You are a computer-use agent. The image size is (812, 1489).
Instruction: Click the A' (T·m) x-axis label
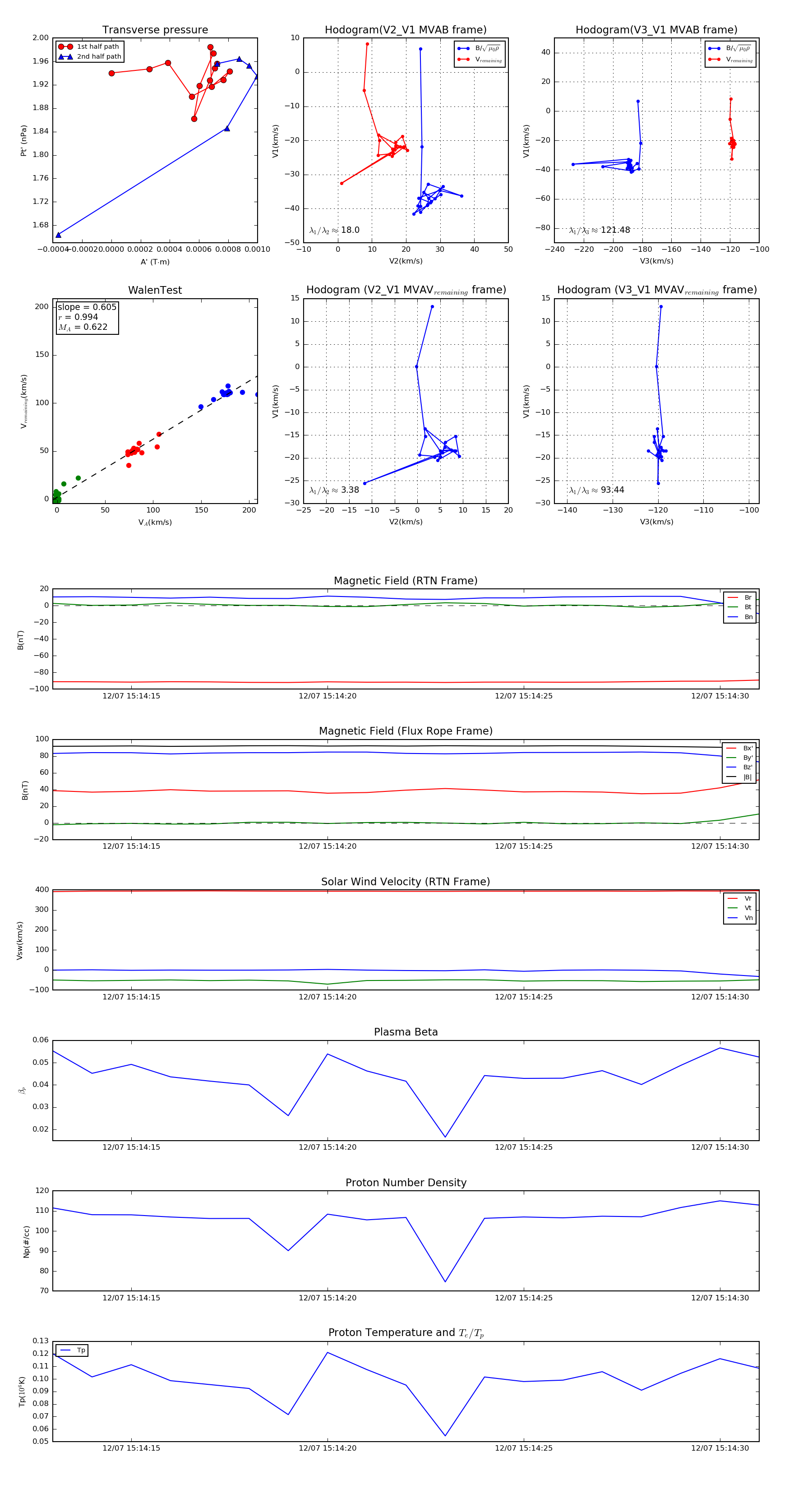click(155, 262)
